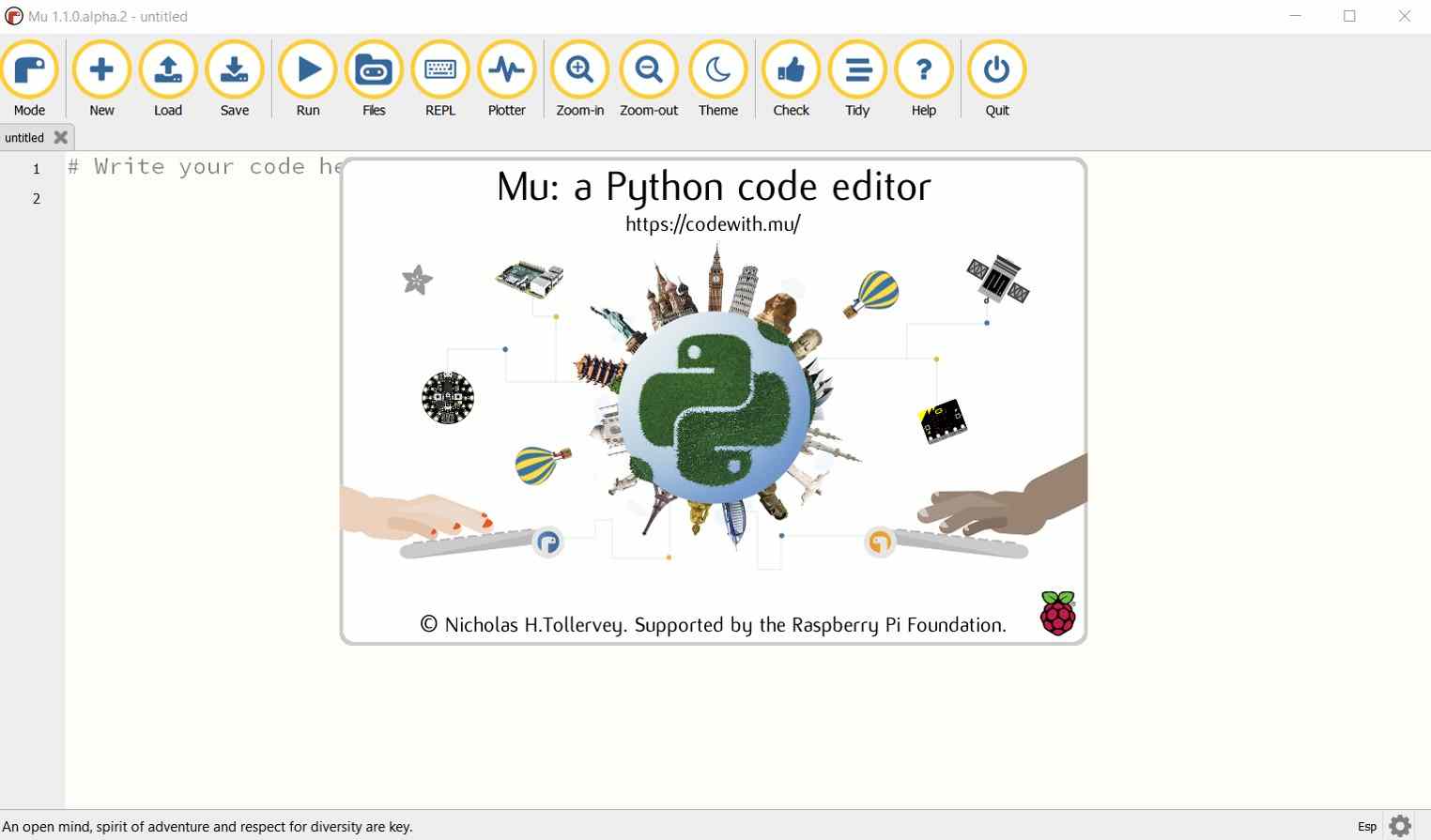Click the Esp mode label in status bar

tap(1367, 826)
